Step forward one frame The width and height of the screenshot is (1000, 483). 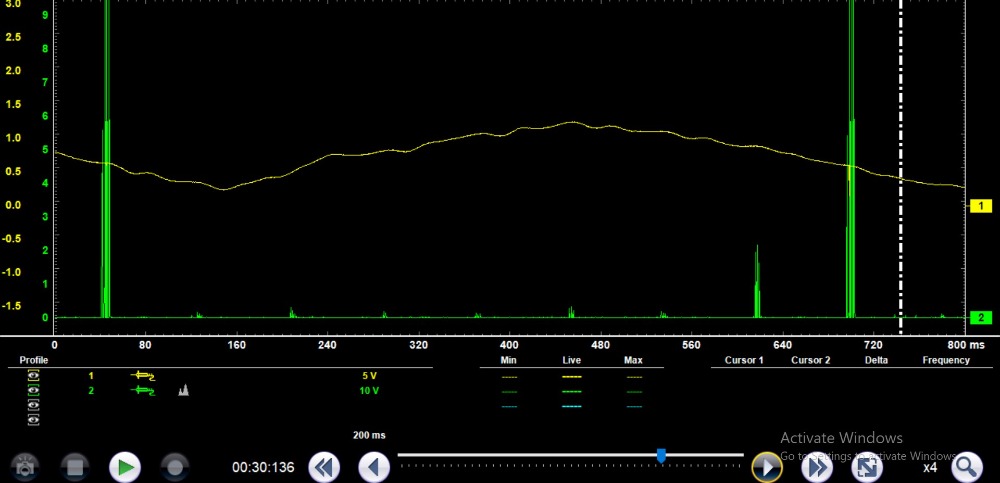click(766, 466)
